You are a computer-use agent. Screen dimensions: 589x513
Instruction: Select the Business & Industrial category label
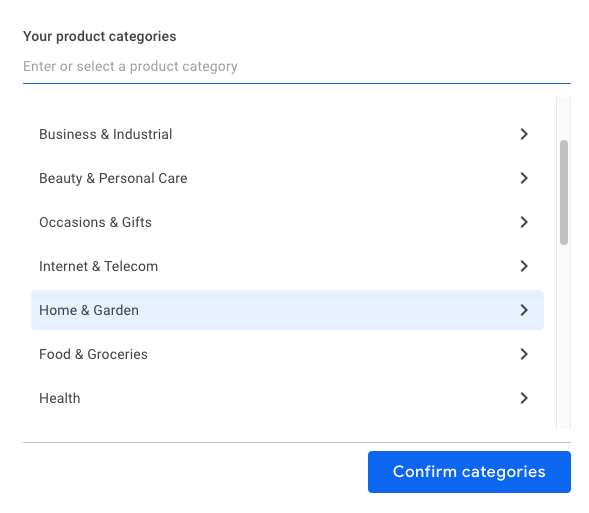pos(106,134)
